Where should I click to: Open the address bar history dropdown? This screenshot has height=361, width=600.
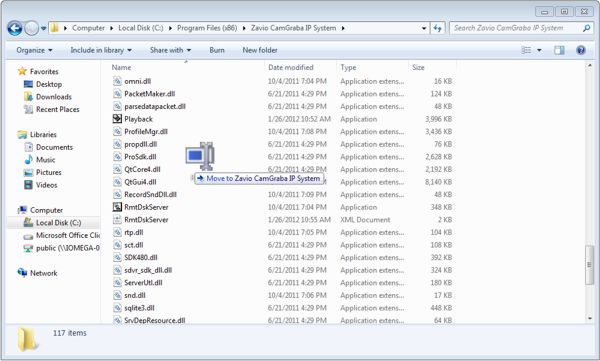pos(424,28)
